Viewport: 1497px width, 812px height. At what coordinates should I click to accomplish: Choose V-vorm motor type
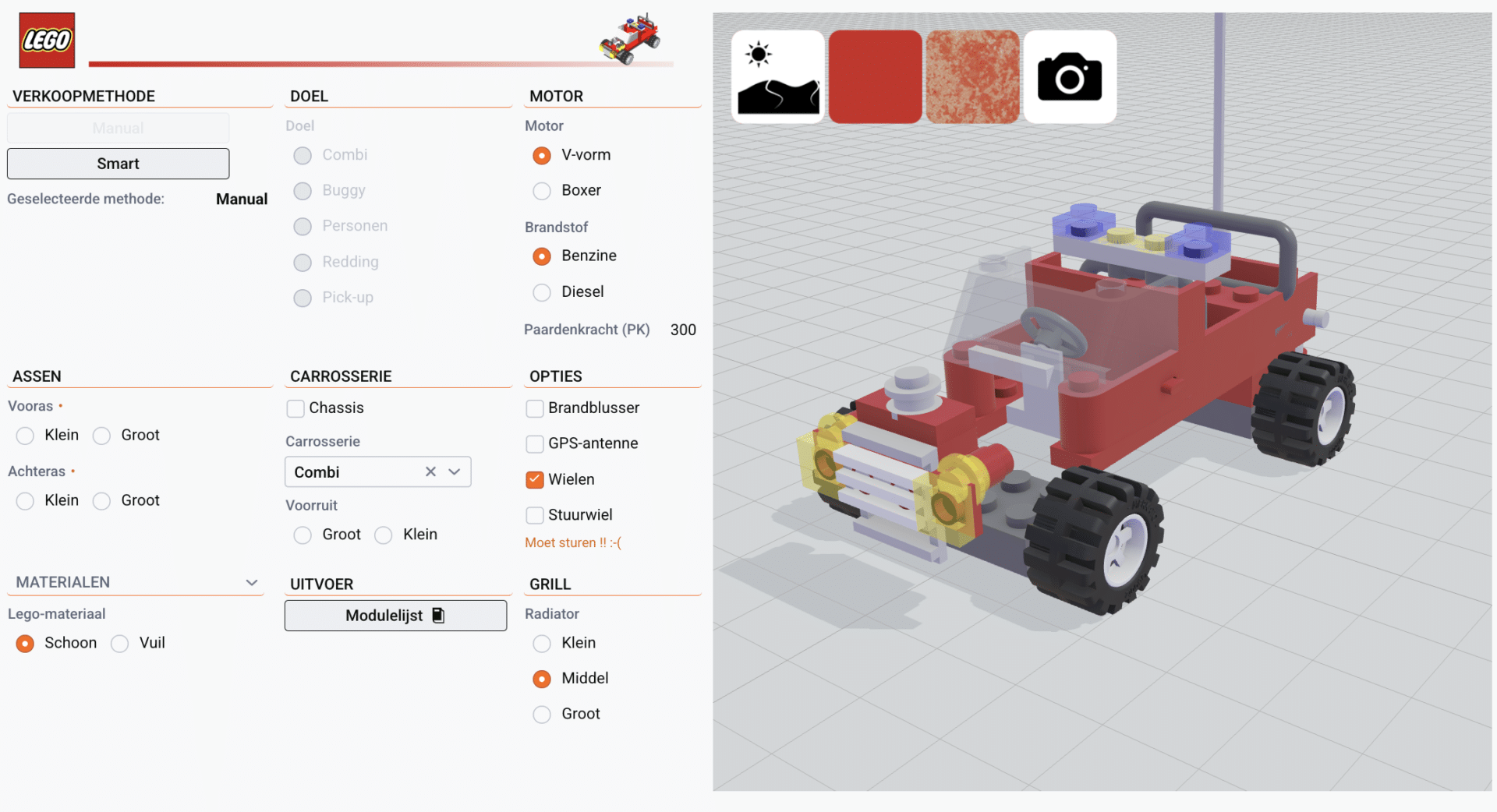click(542, 155)
